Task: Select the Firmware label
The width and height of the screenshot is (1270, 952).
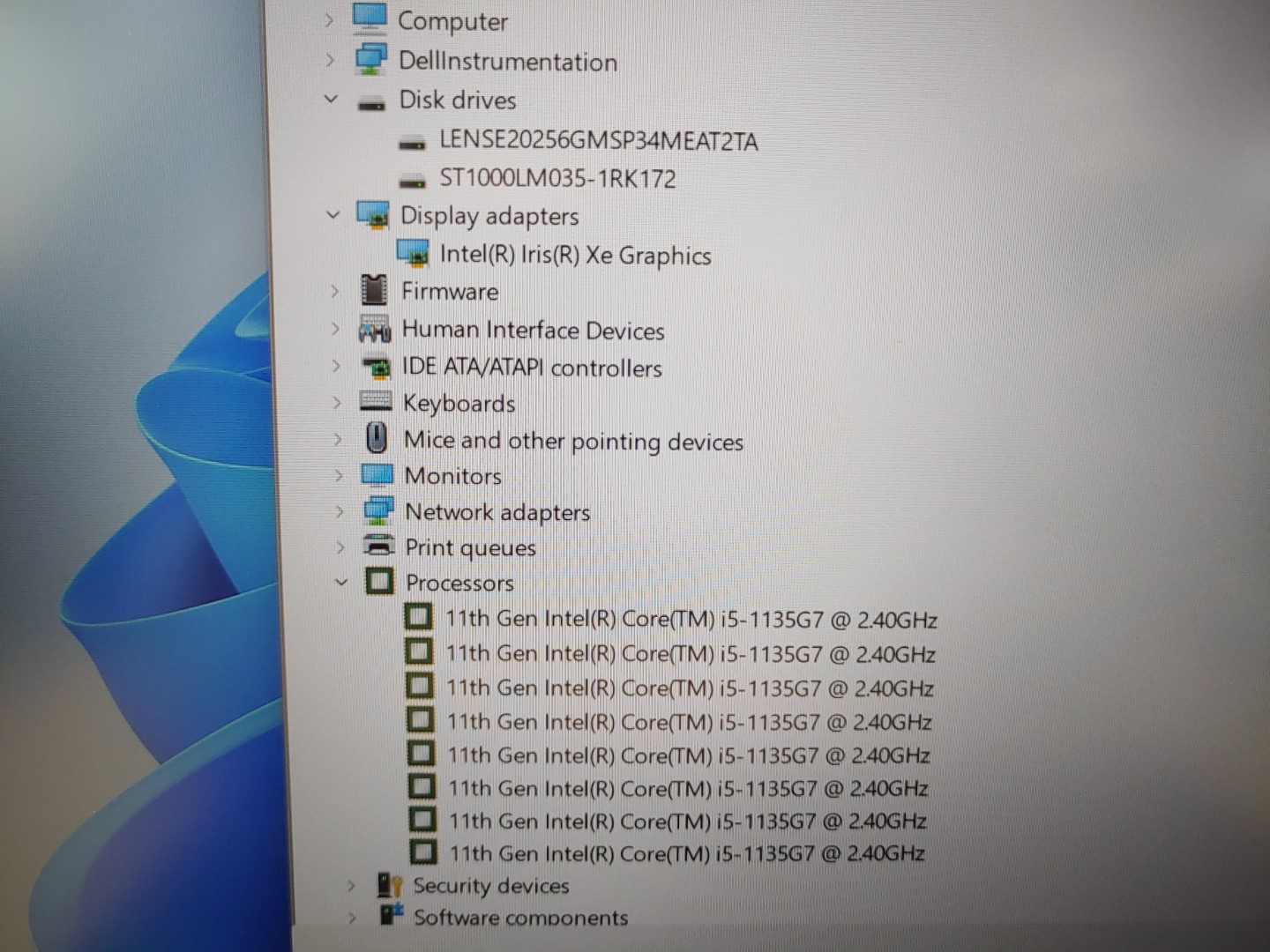Action: click(450, 291)
